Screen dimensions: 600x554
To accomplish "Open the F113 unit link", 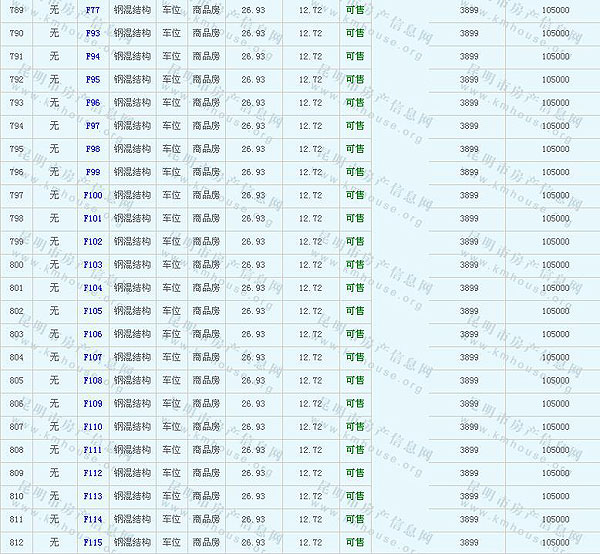I will (93, 496).
